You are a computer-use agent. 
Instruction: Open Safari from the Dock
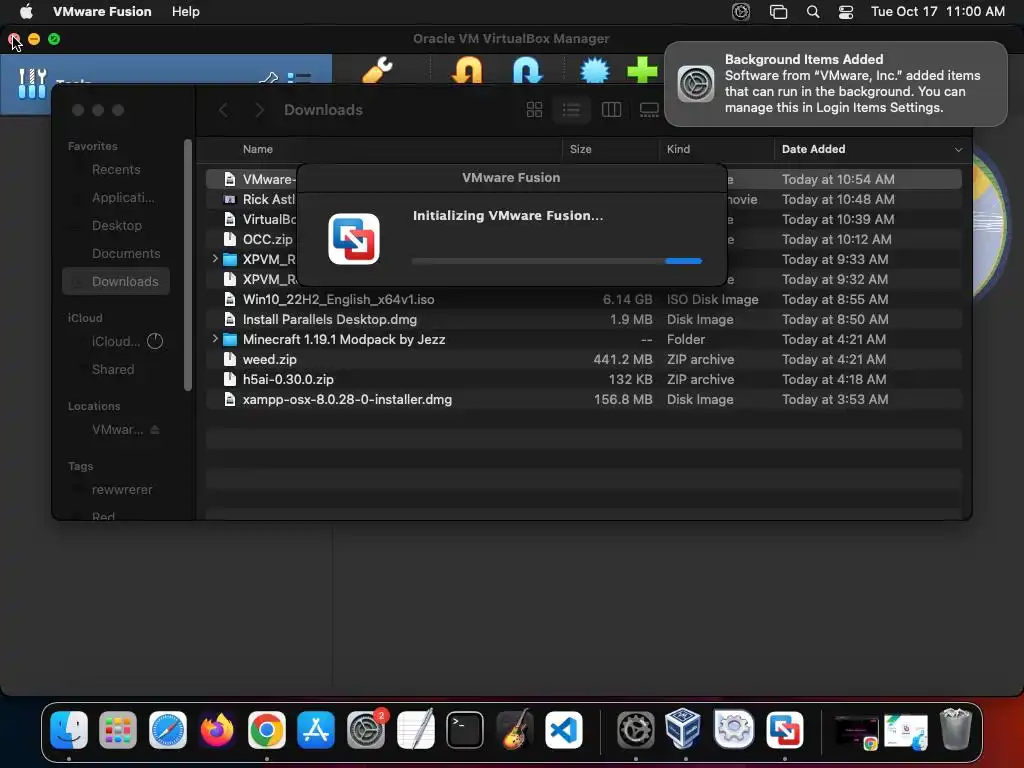(168, 729)
